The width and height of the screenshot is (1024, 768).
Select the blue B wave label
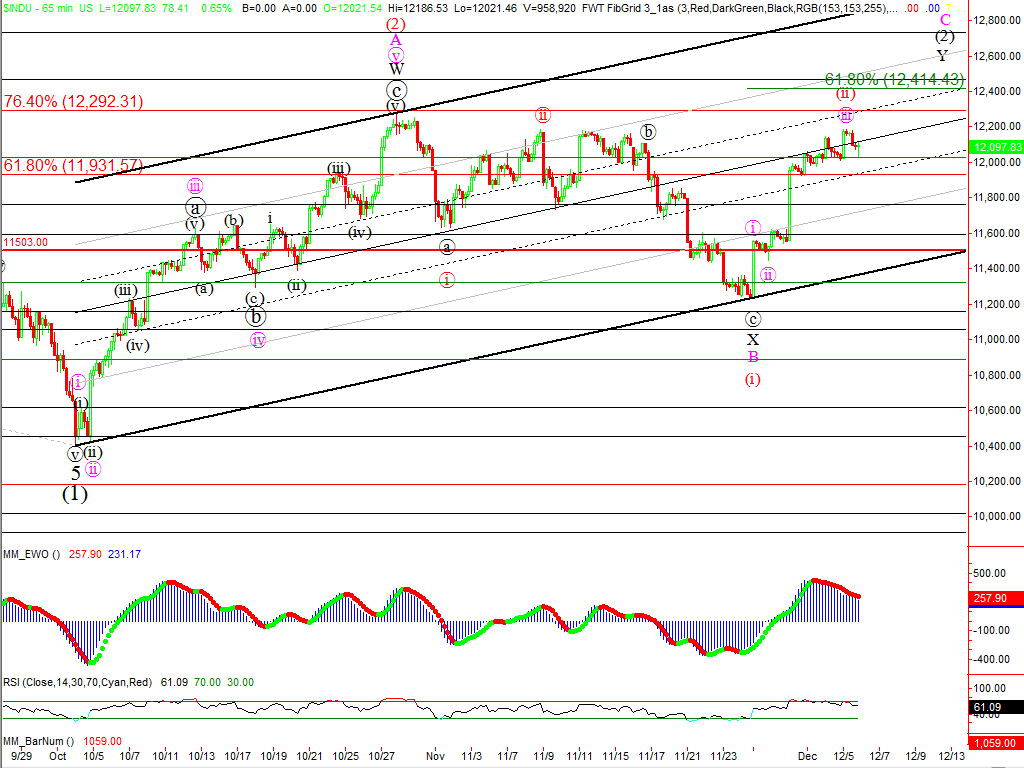[x=753, y=357]
